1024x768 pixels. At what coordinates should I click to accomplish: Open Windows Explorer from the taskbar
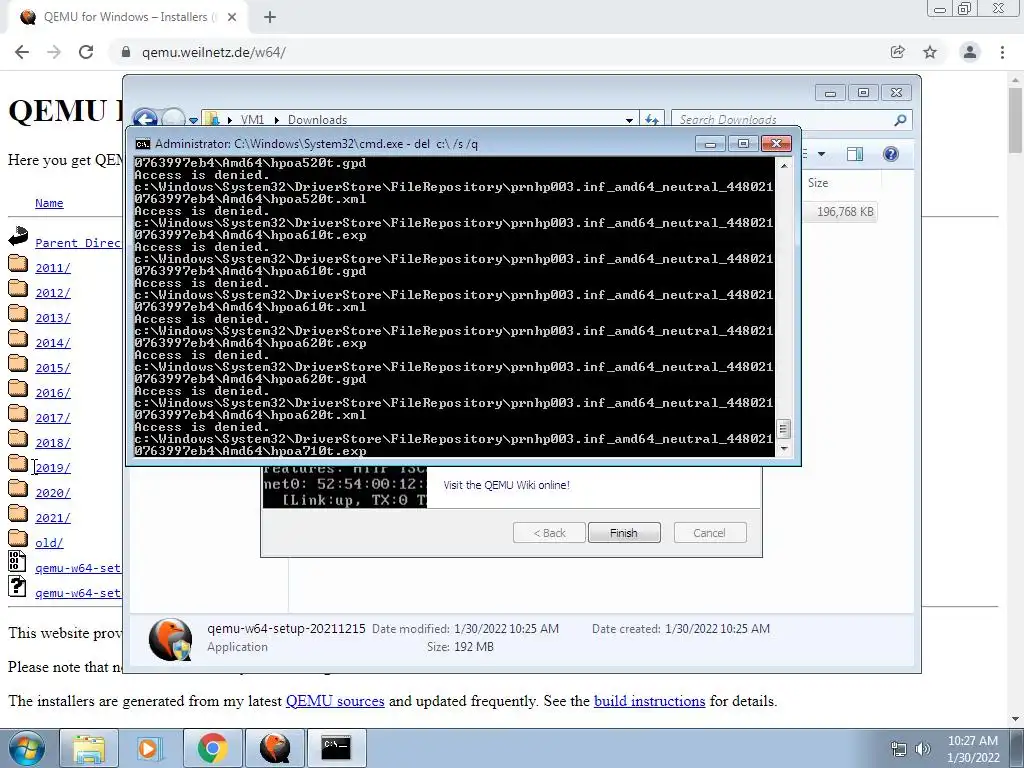pyautogui.click(x=89, y=748)
